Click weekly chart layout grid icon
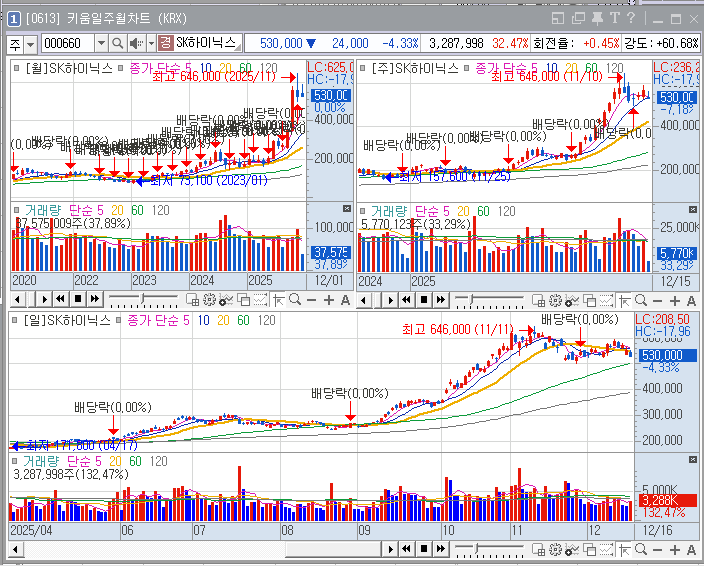 tap(539, 300)
